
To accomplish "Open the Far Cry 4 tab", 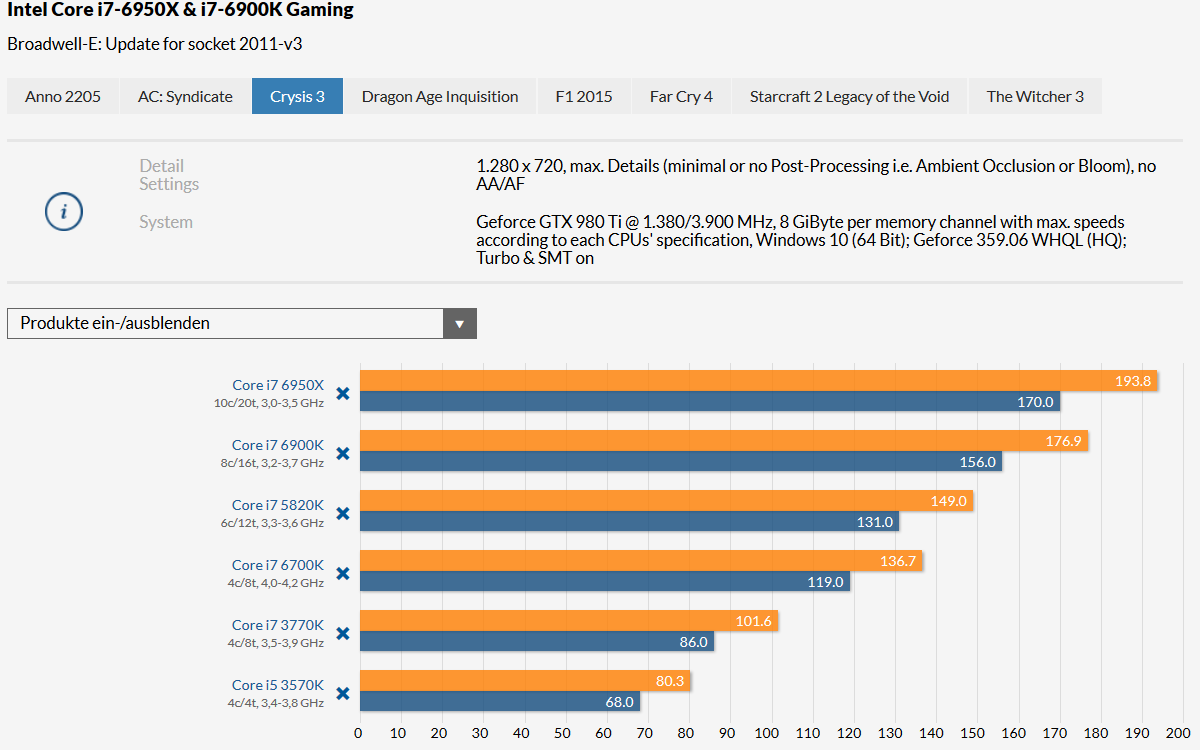I will [681, 97].
